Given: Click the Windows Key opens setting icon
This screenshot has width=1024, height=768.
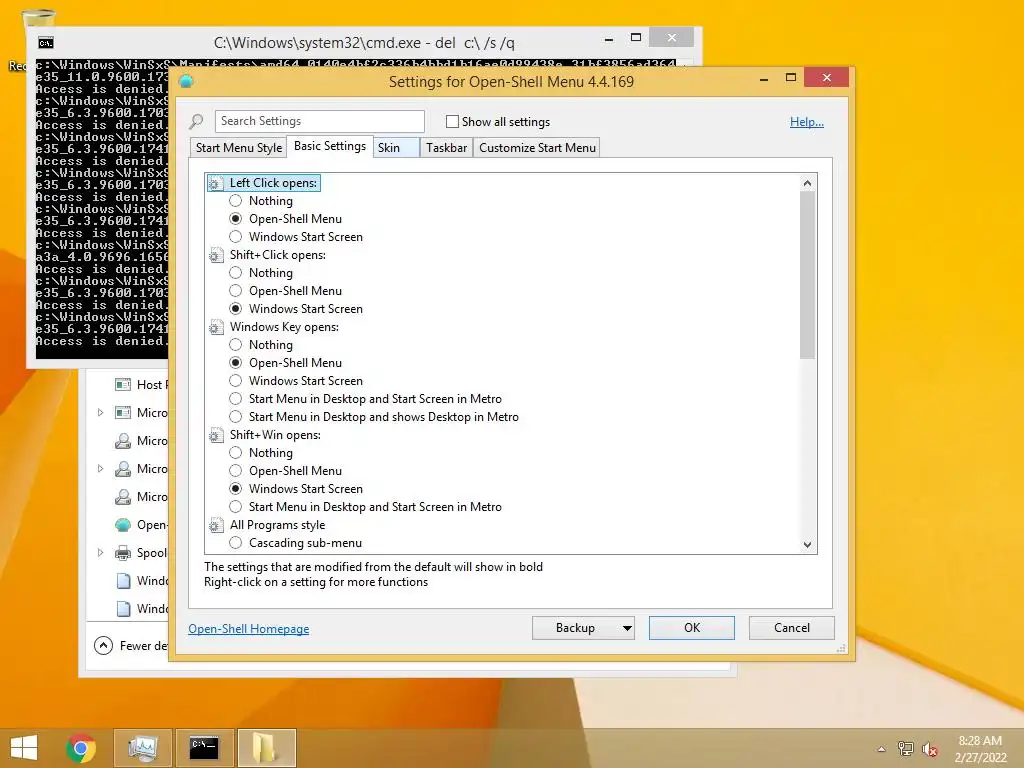Looking at the screenshot, I should (216, 327).
